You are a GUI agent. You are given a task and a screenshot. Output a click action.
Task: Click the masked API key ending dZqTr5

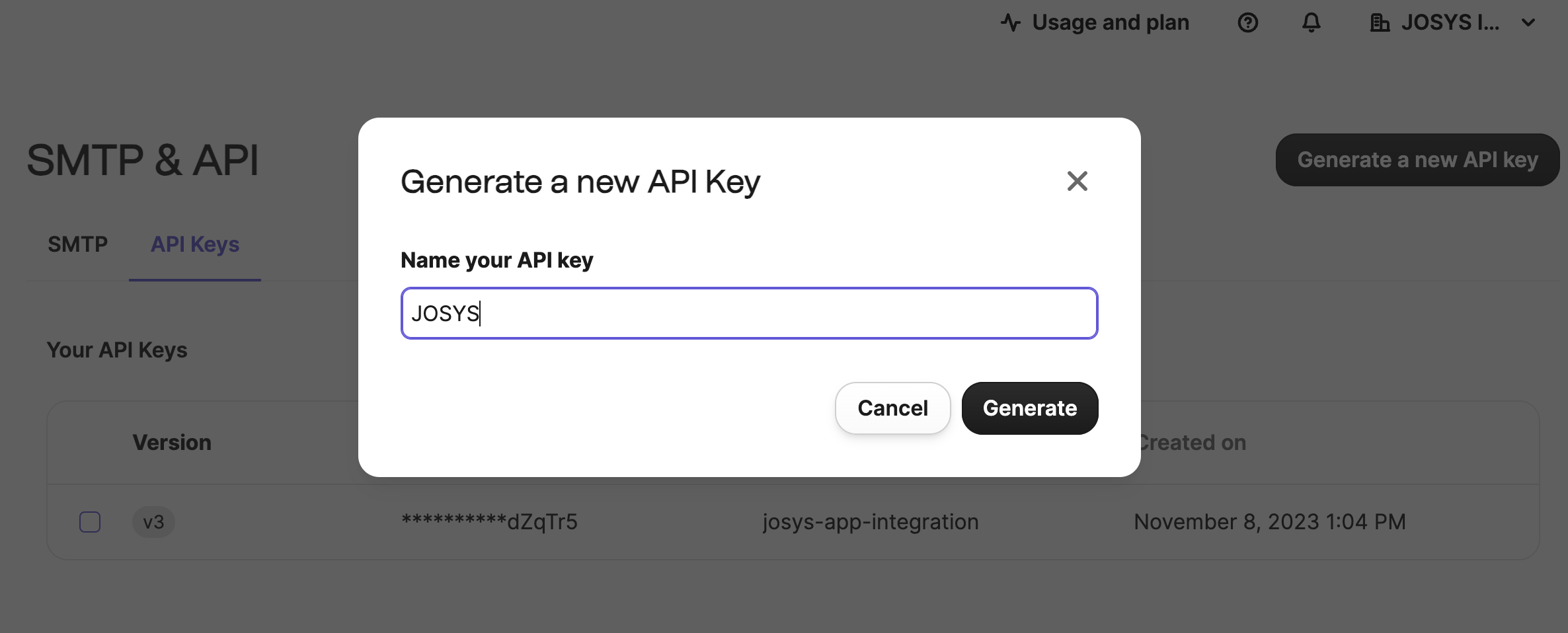[489, 522]
